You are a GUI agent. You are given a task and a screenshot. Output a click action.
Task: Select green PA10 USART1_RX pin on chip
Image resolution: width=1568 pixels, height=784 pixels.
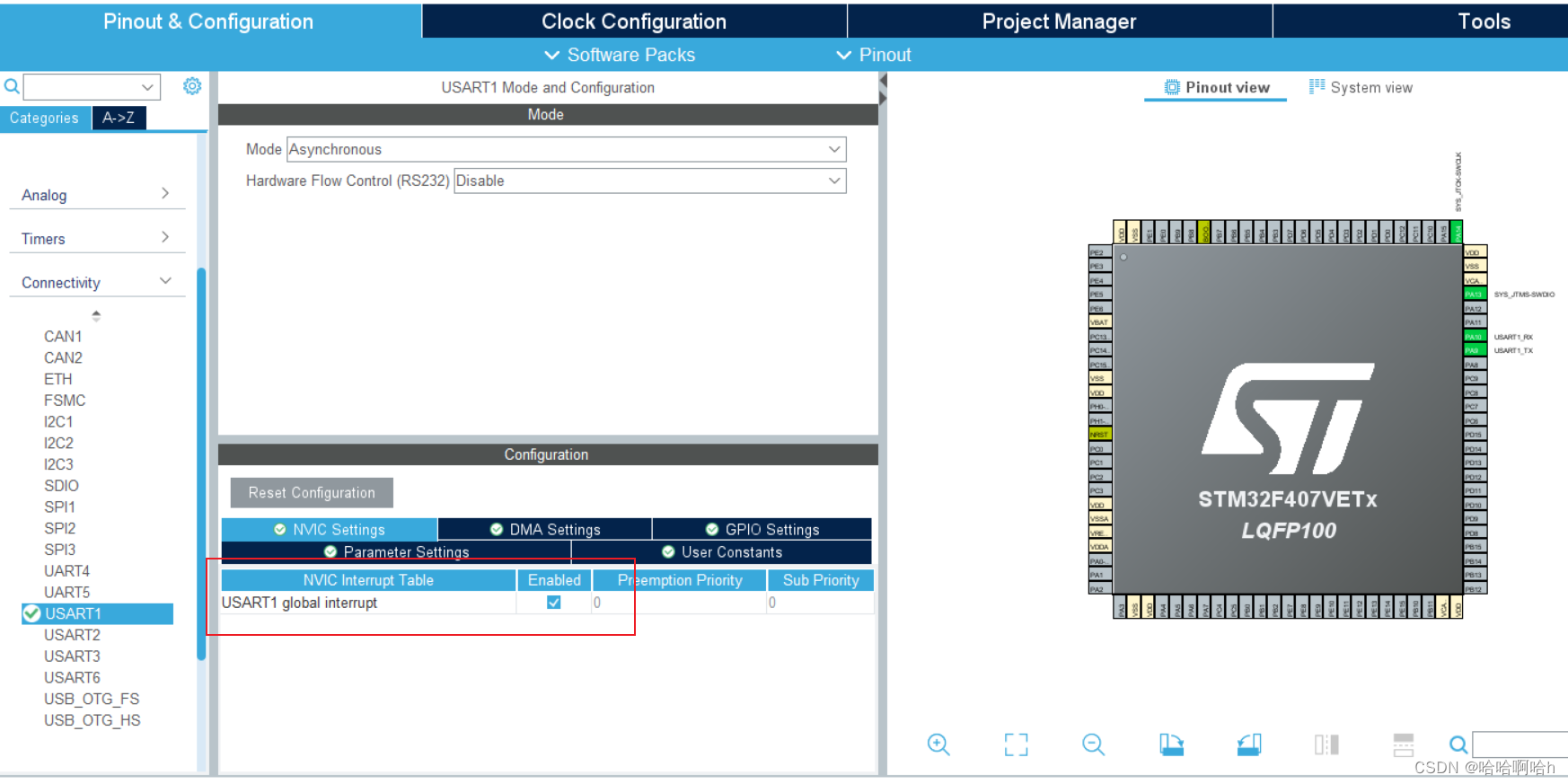coord(1474,337)
